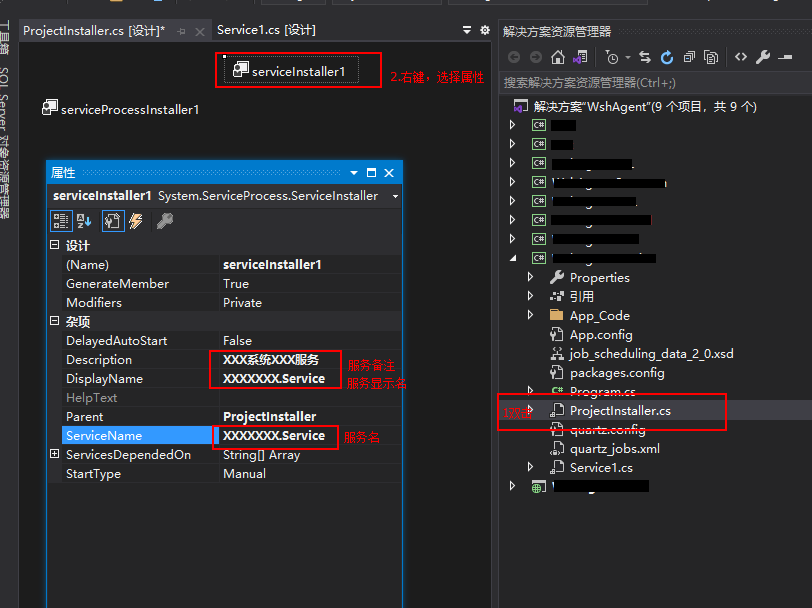Click the Parent value ProjectInstaller
The image size is (812, 608).
[269, 417]
